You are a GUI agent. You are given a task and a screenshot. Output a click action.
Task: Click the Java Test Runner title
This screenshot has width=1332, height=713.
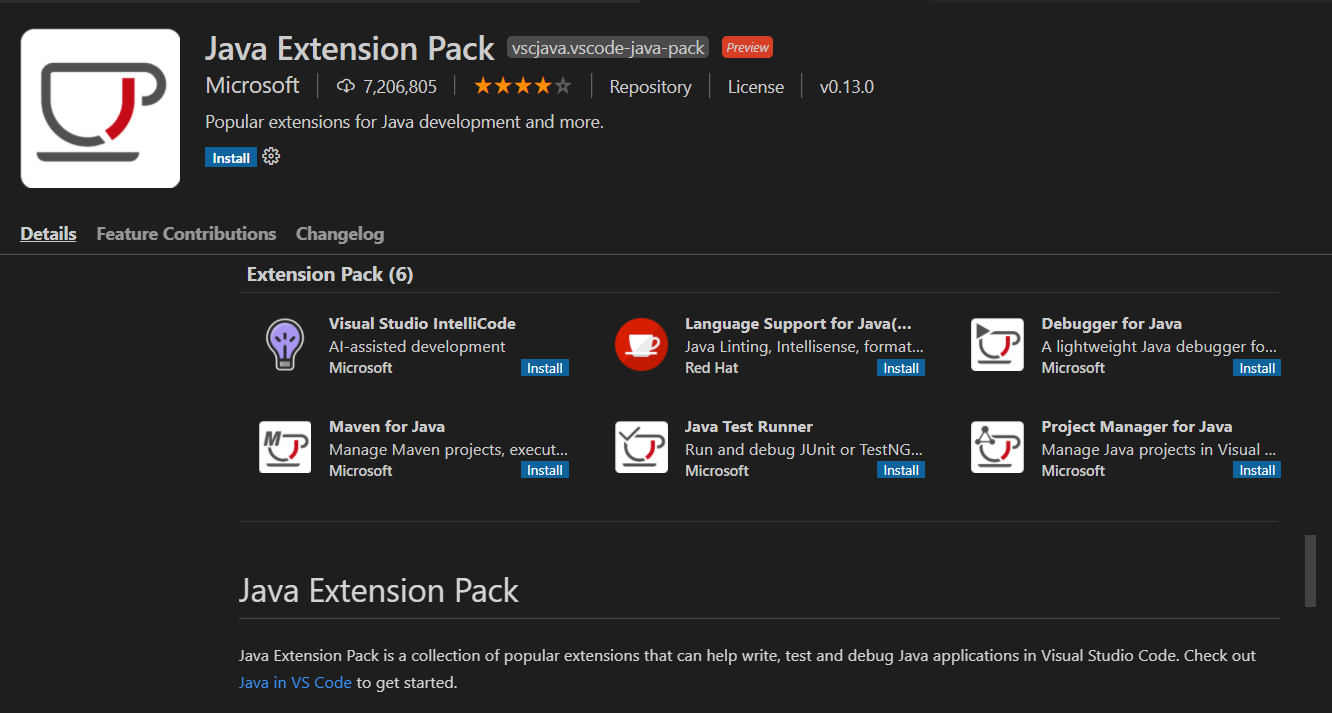pos(749,426)
